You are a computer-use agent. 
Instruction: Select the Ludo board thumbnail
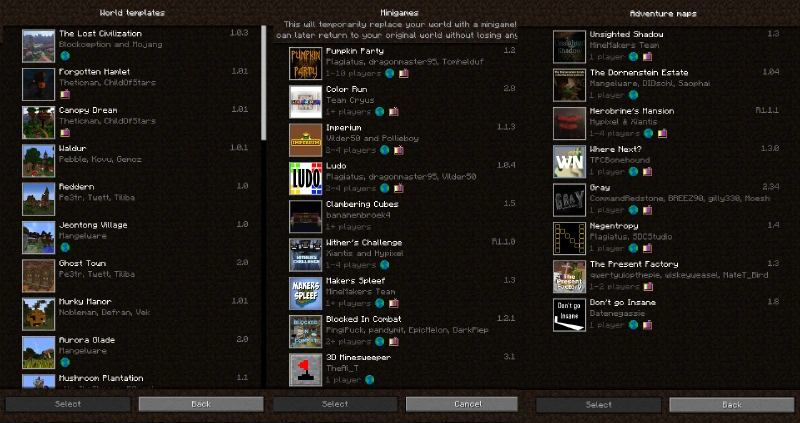point(306,178)
